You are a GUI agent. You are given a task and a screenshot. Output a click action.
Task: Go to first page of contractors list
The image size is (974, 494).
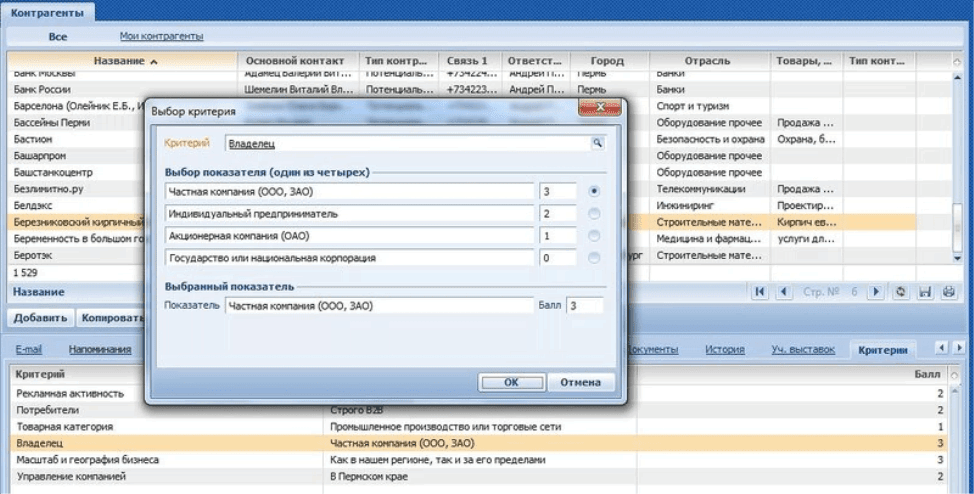point(761,292)
